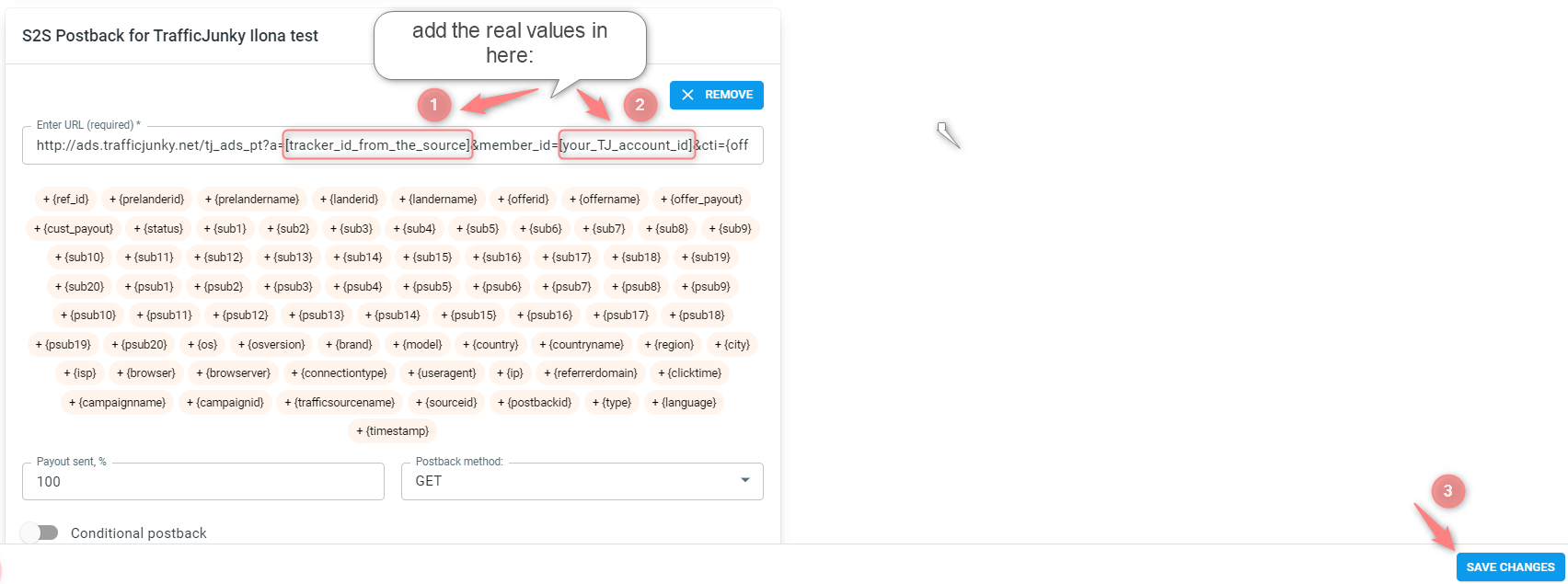Add the {status} macro chip
Viewport: 1568px width, 584px height.
(x=158, y=228)
